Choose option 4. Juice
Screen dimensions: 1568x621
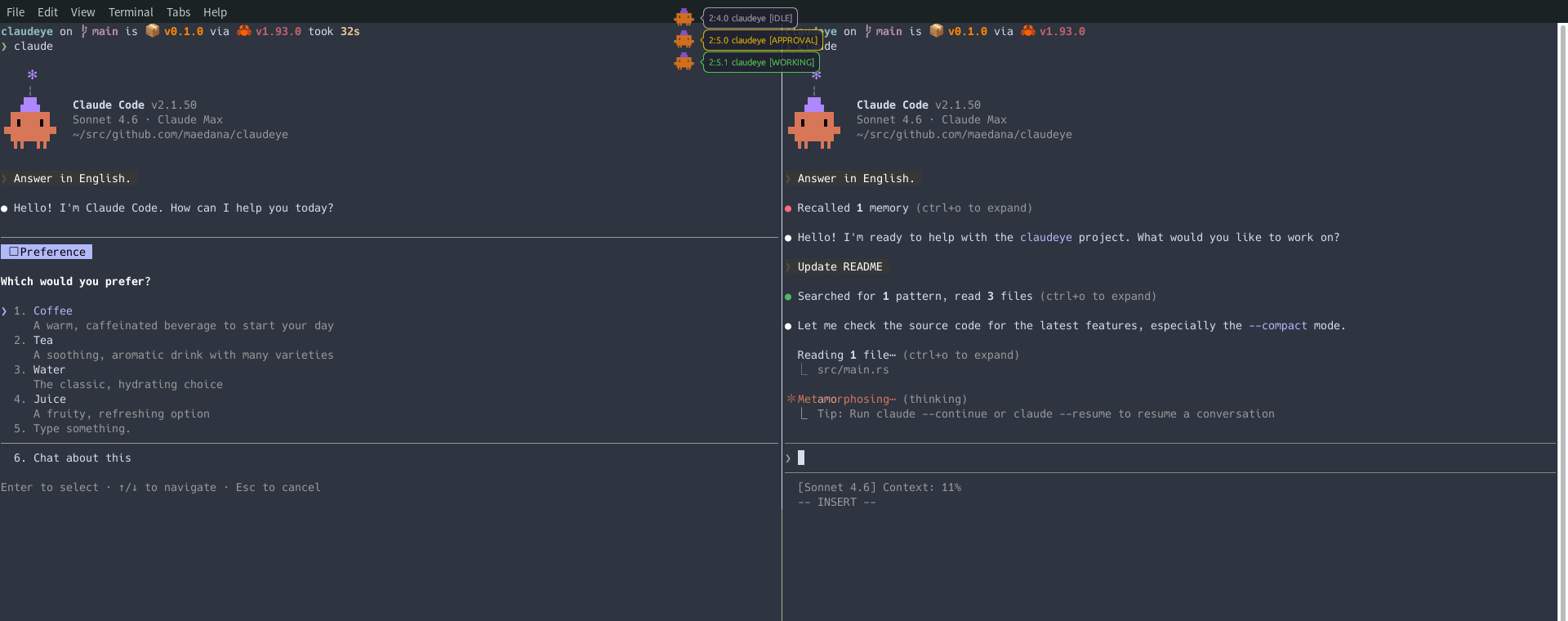(39, 399)
